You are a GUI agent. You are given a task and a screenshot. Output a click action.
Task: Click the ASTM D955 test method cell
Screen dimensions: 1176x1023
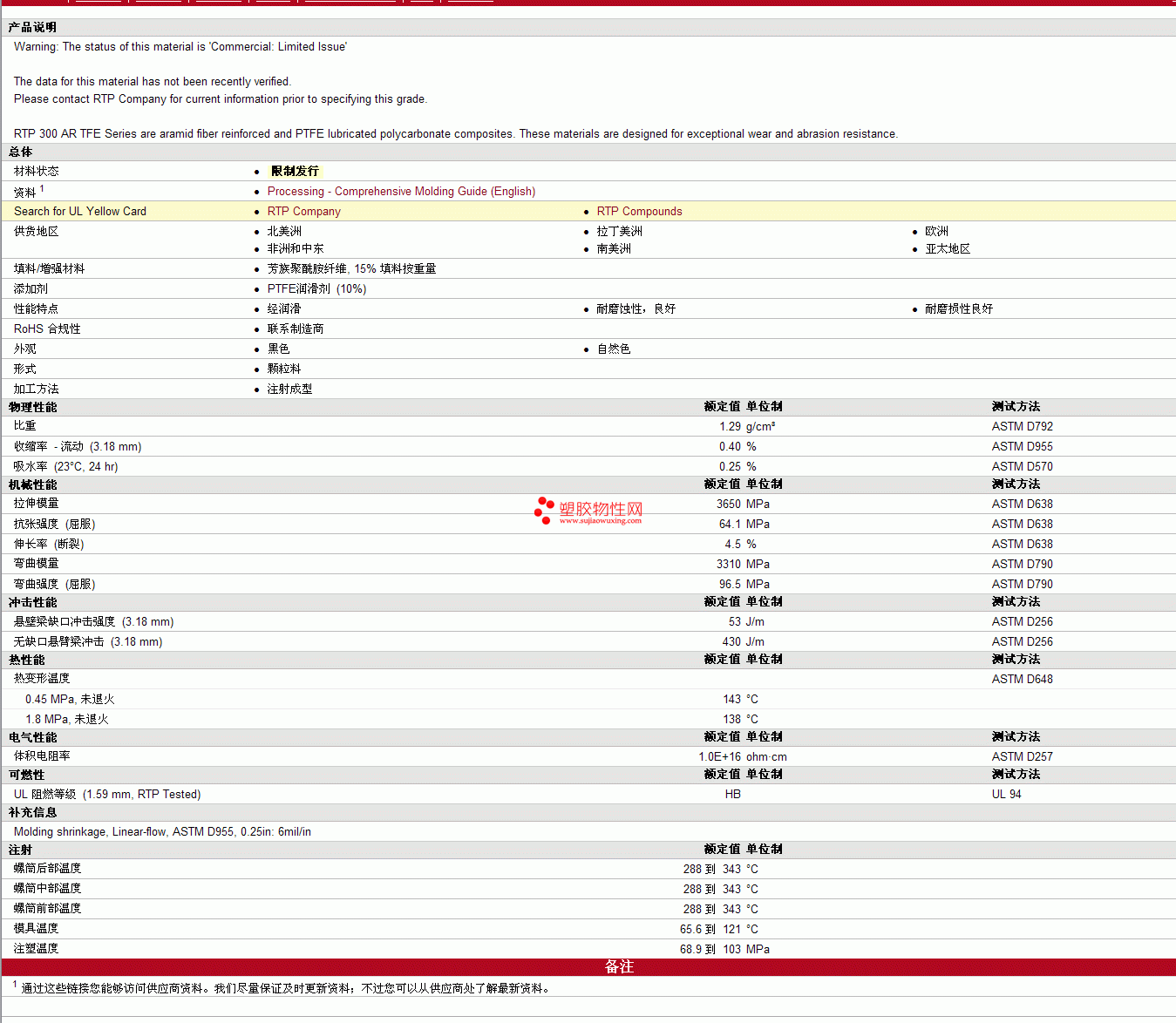(1022, 446)
